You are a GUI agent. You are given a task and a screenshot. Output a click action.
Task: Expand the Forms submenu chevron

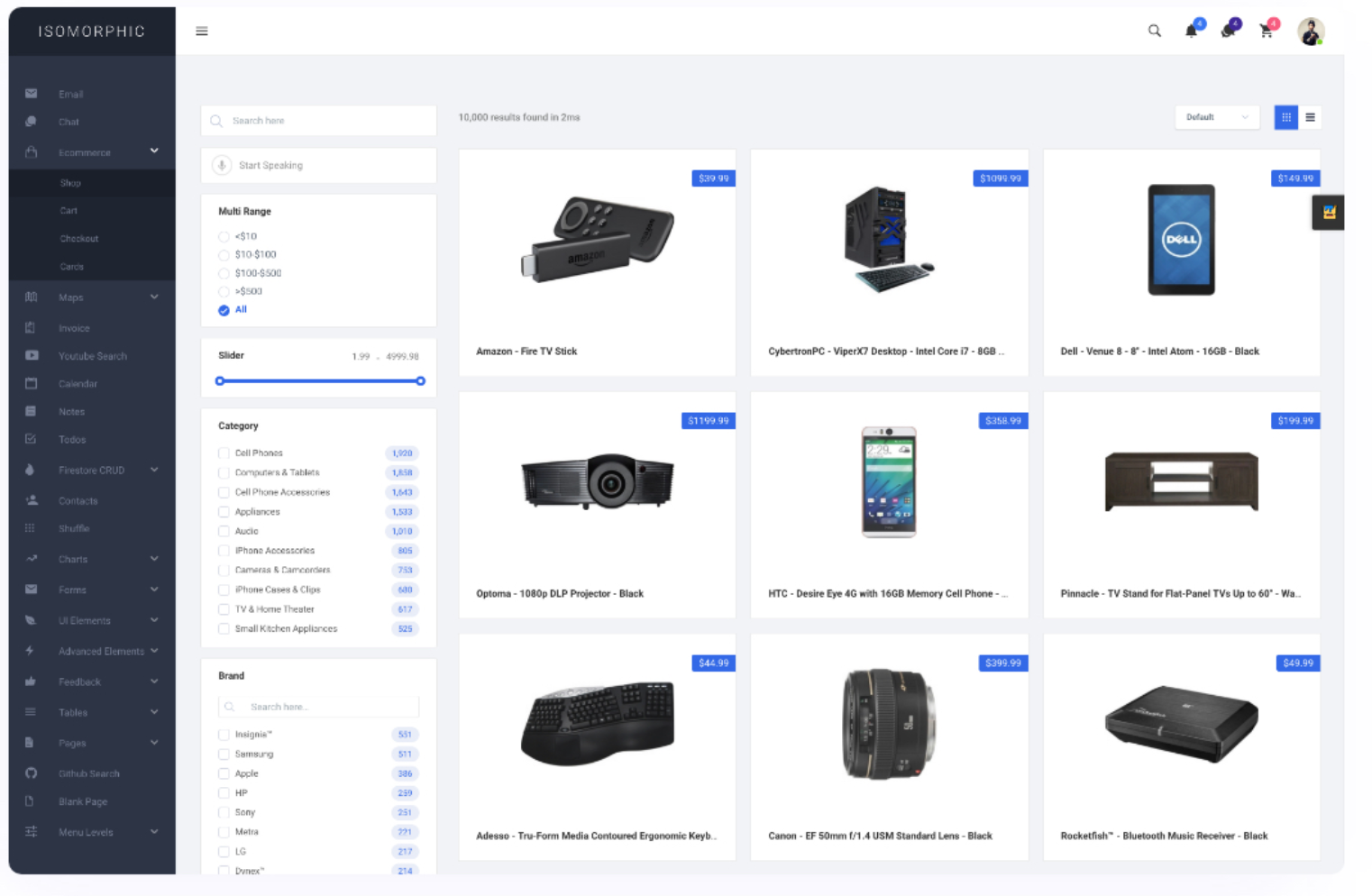[x=154, y=590]
